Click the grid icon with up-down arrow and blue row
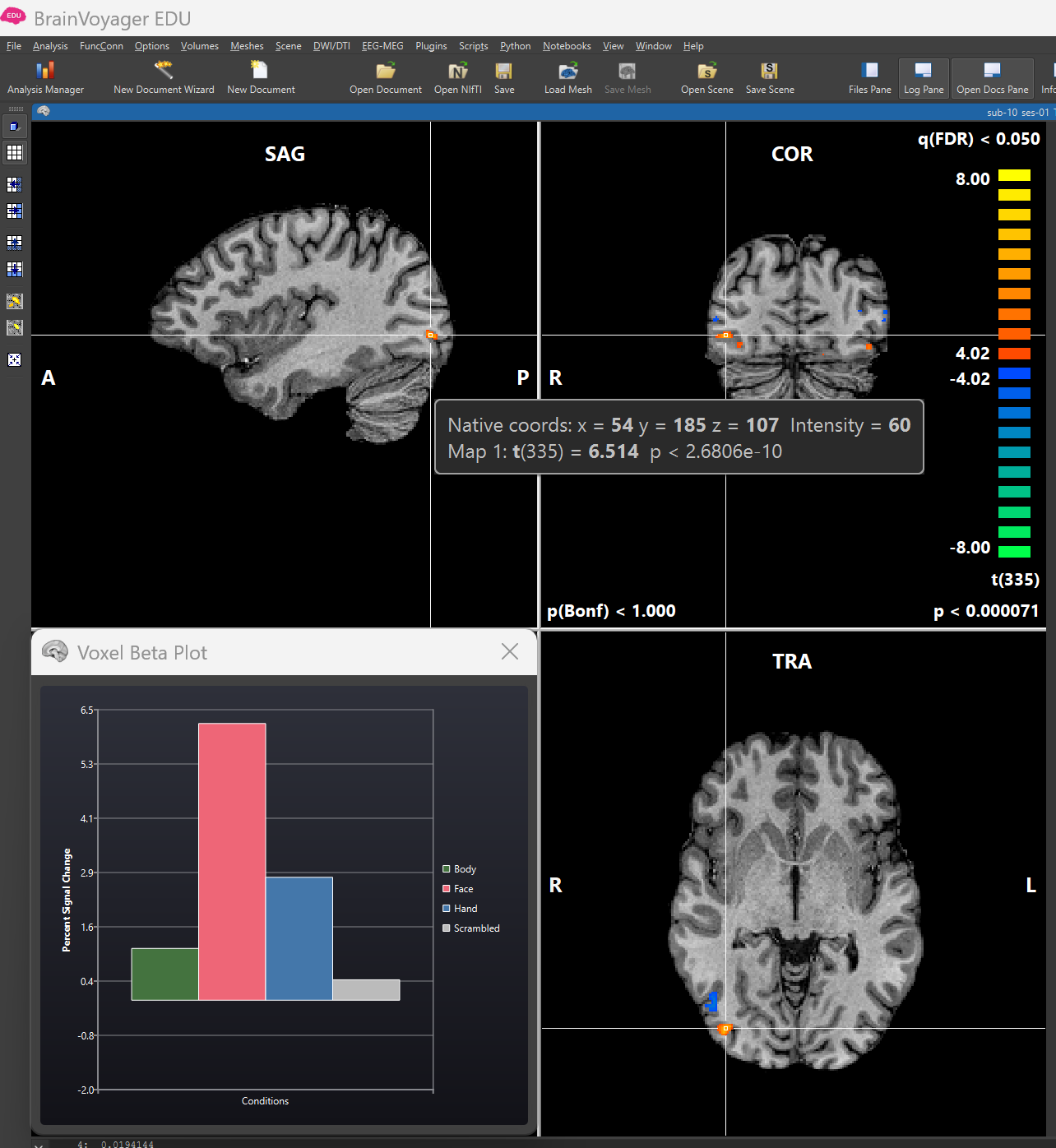This screenshot has height=1148, width=1056. (x=15, y=269)
